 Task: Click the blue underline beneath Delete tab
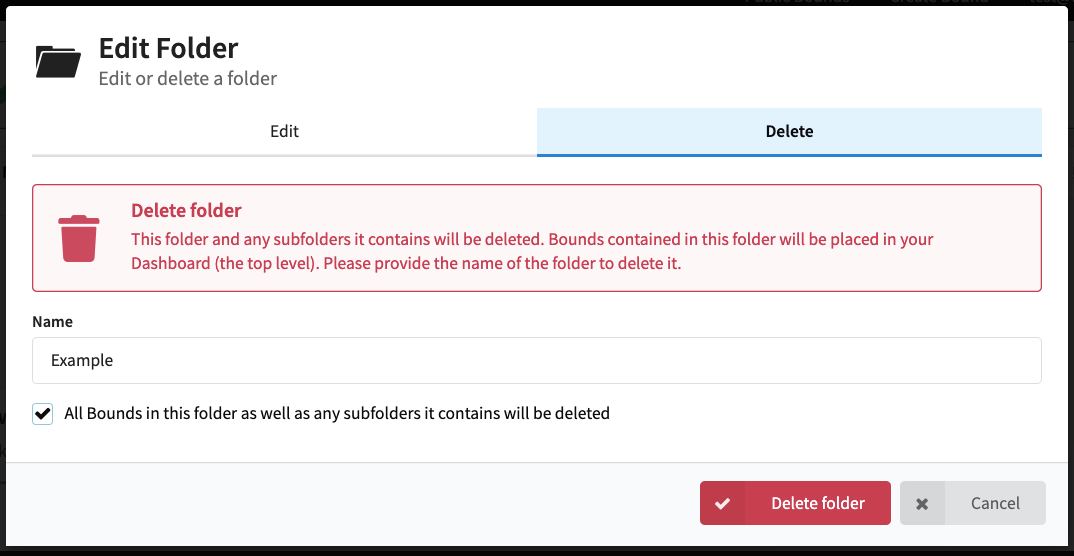(x=789, y=155)
